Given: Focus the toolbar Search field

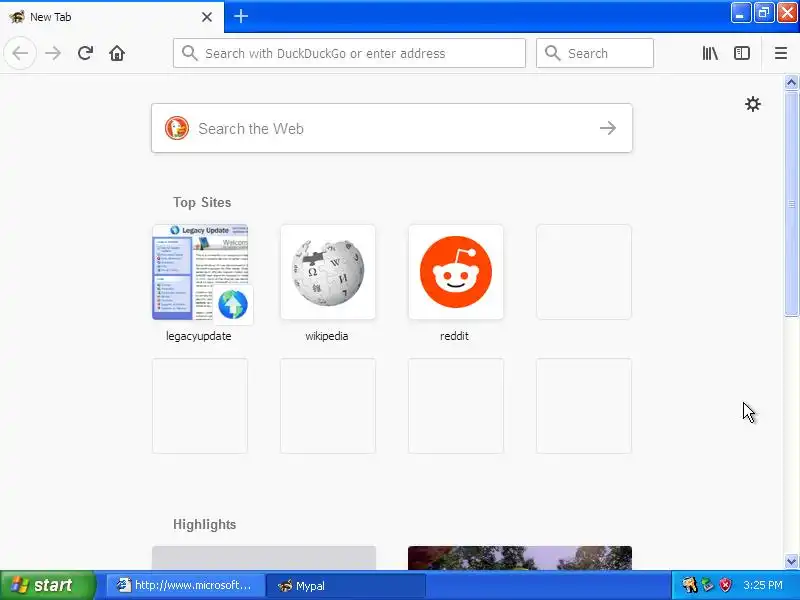Looking at the screenshot, I should coord(595,53).
